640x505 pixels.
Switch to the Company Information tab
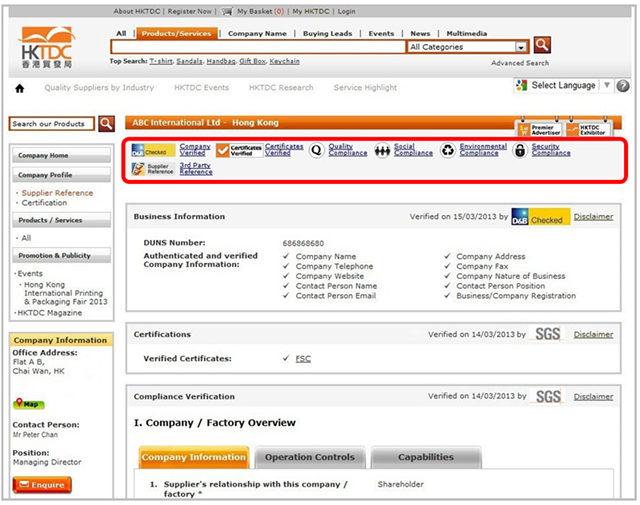click(x=194, y=457)
